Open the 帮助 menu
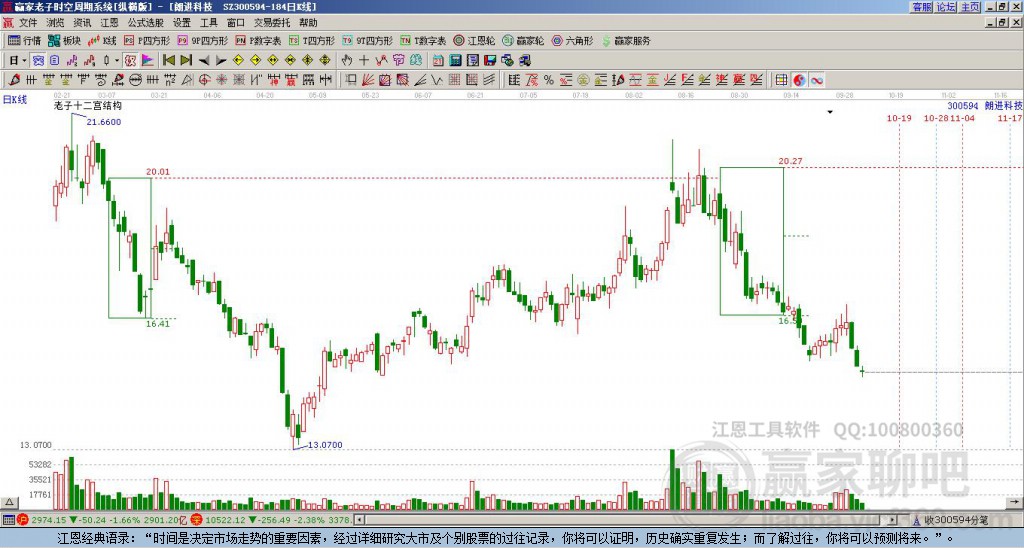Screen dimensions: 1024x548 pos(308,23)
